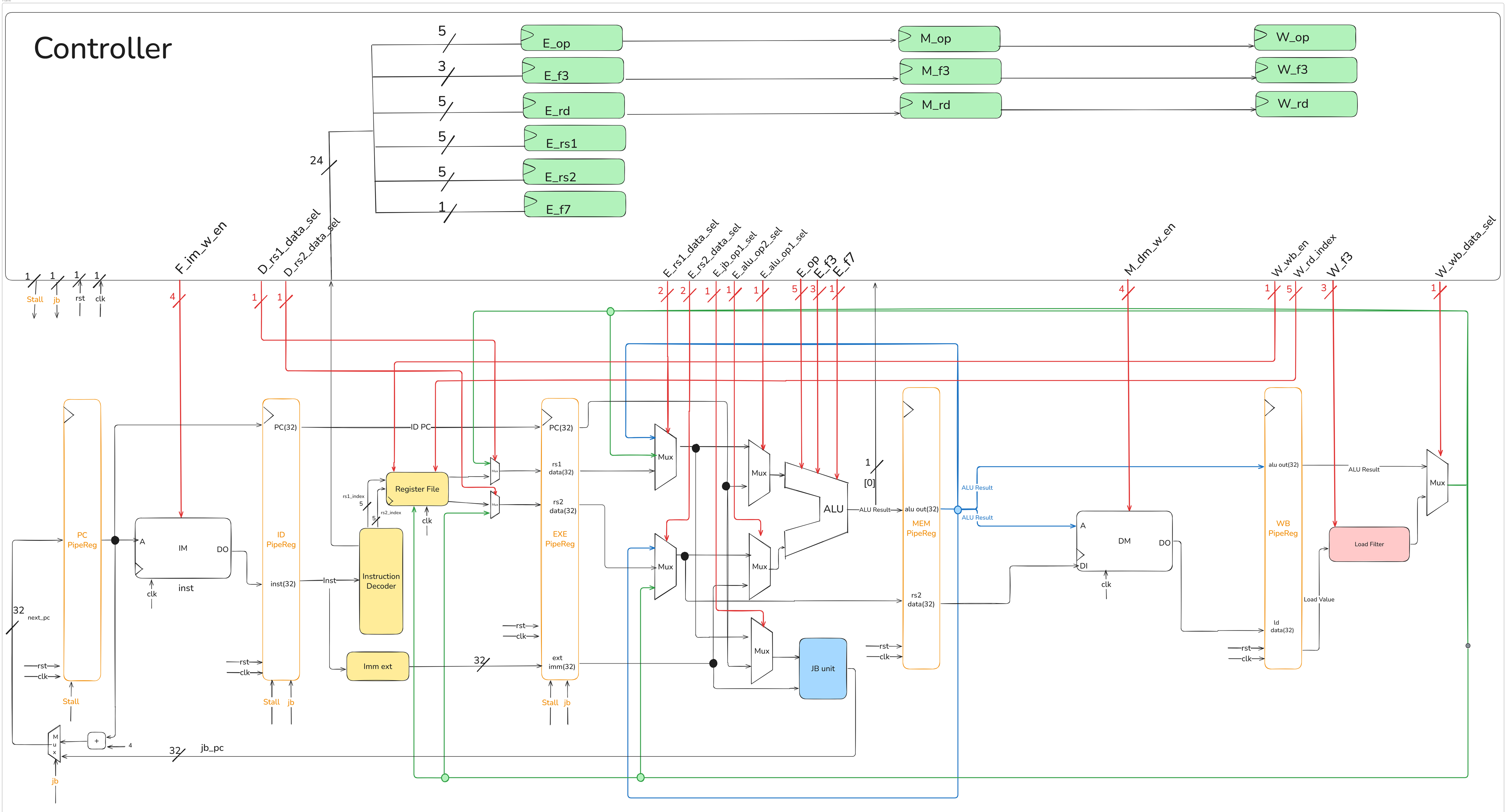Click the DM data memory block
Screen dimensions: 1506x812
(1124, 541)
